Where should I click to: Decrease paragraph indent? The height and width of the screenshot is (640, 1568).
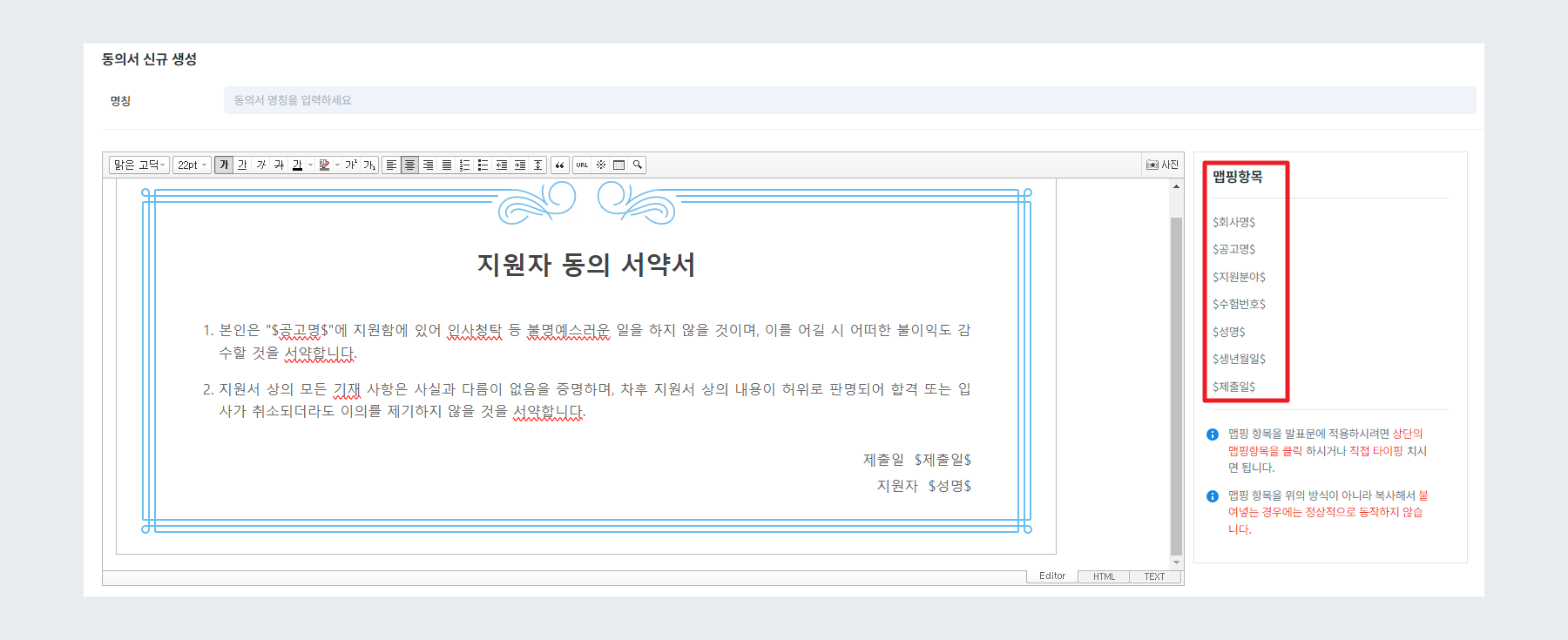point(502,165)
